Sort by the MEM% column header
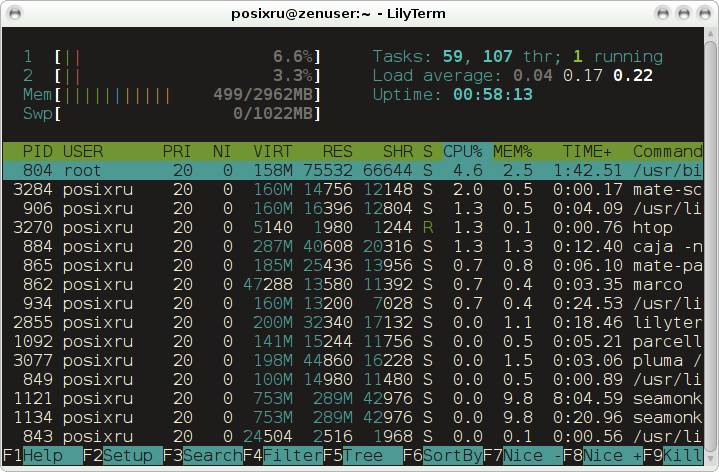Screen dimensions: 719x472 (x=513, y=151)
